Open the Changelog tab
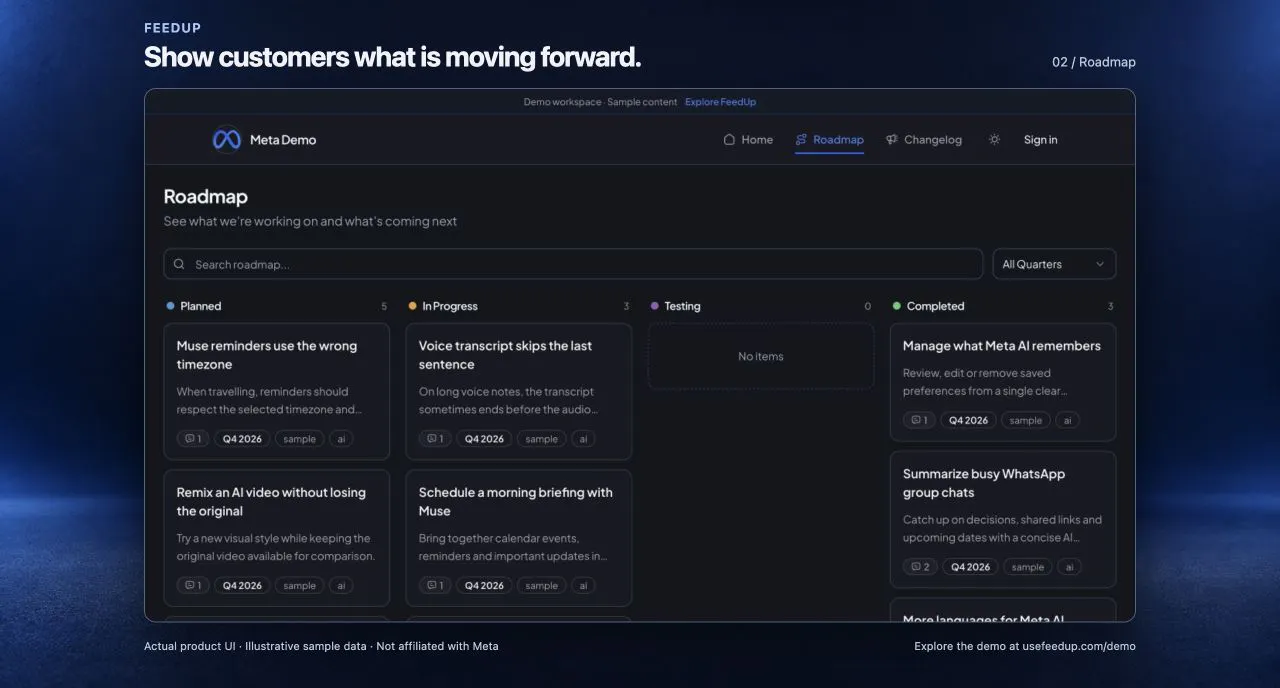 pos(923,140)
